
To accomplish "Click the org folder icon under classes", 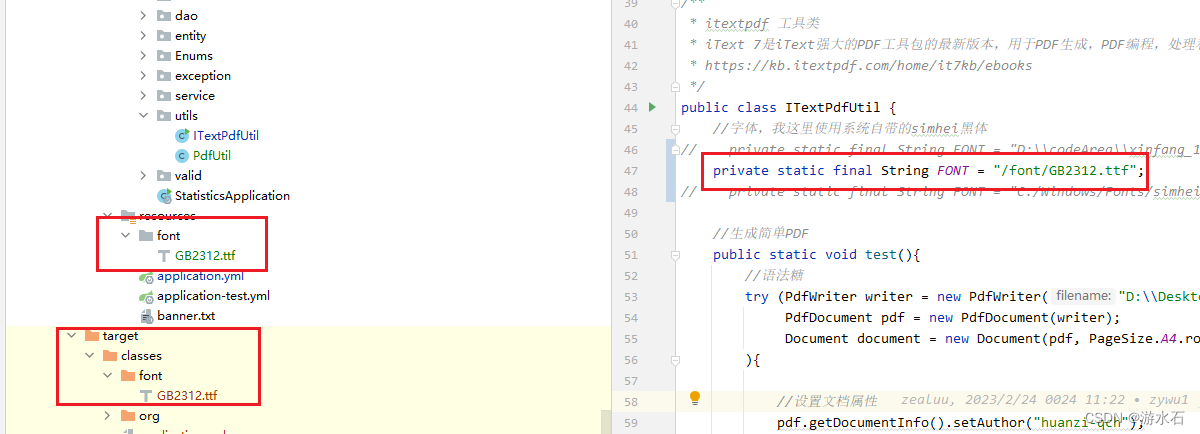I will point(128,416).
